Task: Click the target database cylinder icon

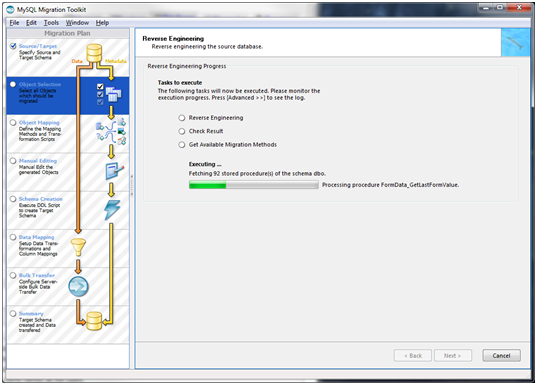Action: [94, 321]
